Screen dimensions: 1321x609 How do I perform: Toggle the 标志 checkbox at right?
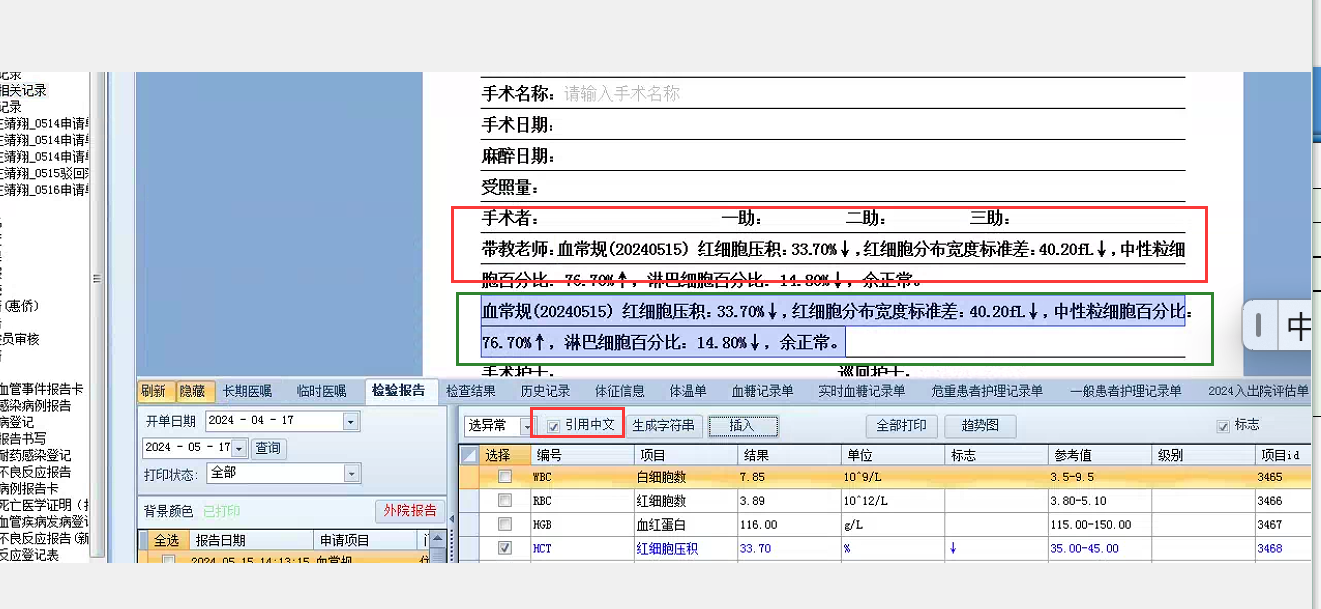coord(1222,426)
